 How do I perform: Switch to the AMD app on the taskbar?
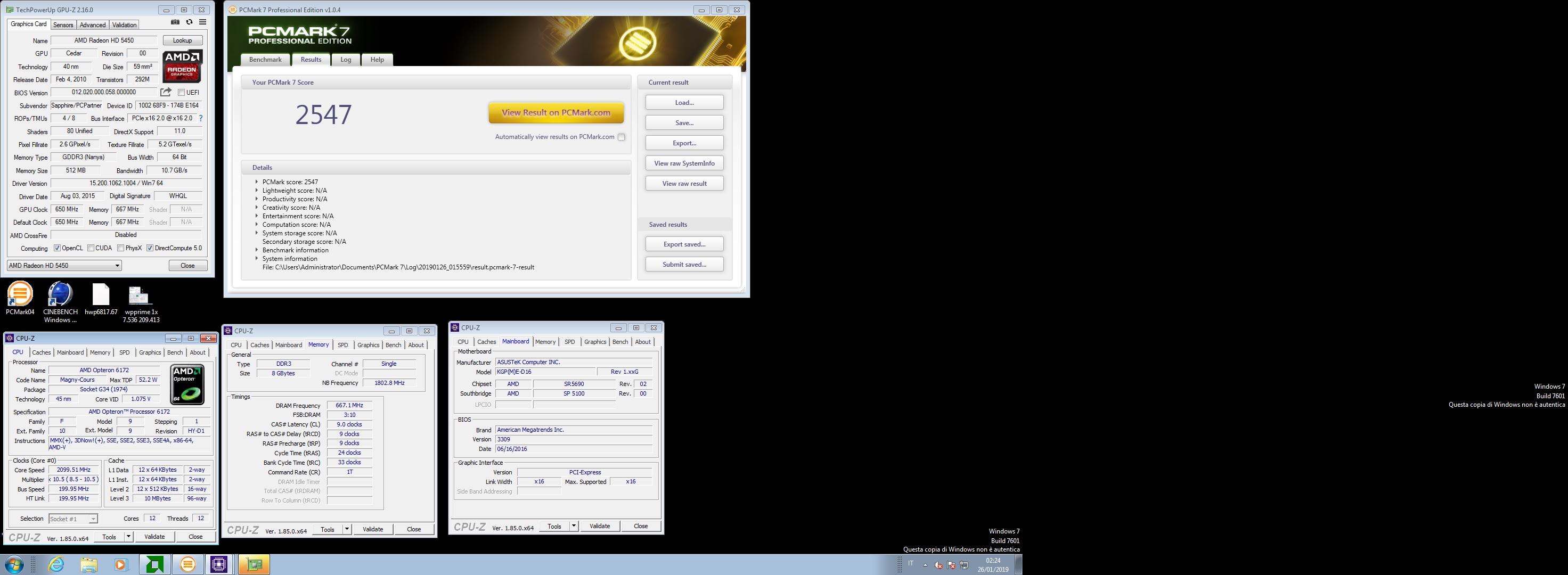point(154,565)
